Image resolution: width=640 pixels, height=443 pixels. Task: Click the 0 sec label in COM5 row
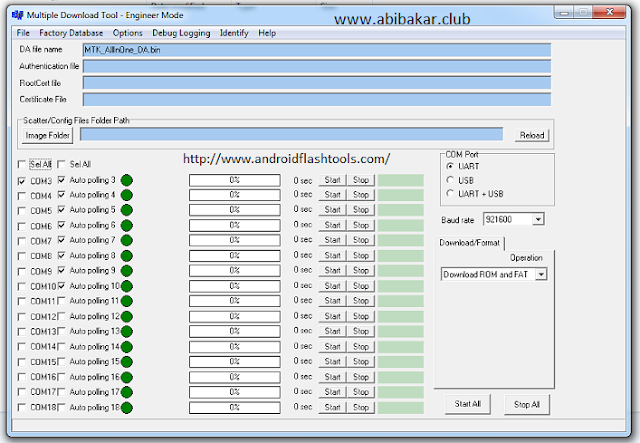coord(303,209)
